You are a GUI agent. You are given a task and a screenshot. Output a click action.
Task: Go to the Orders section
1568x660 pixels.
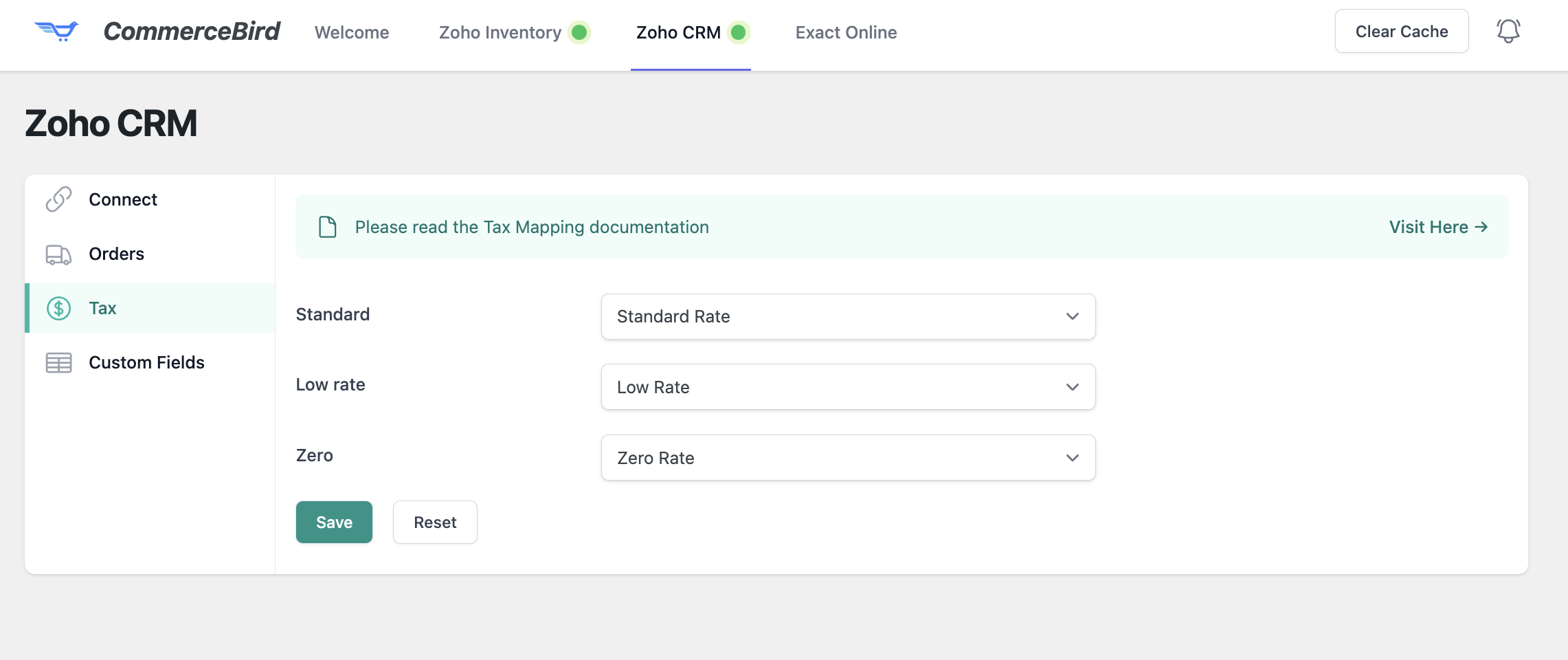[x=150, y=254]
